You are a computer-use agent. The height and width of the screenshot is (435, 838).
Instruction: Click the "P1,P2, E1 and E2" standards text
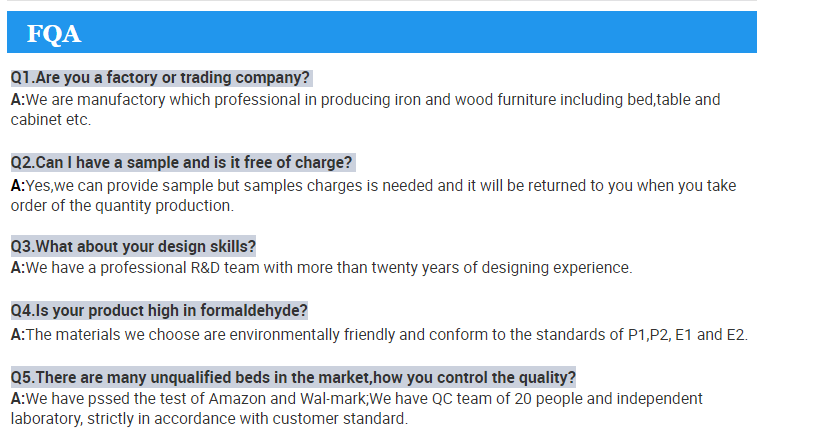(688, 334)
